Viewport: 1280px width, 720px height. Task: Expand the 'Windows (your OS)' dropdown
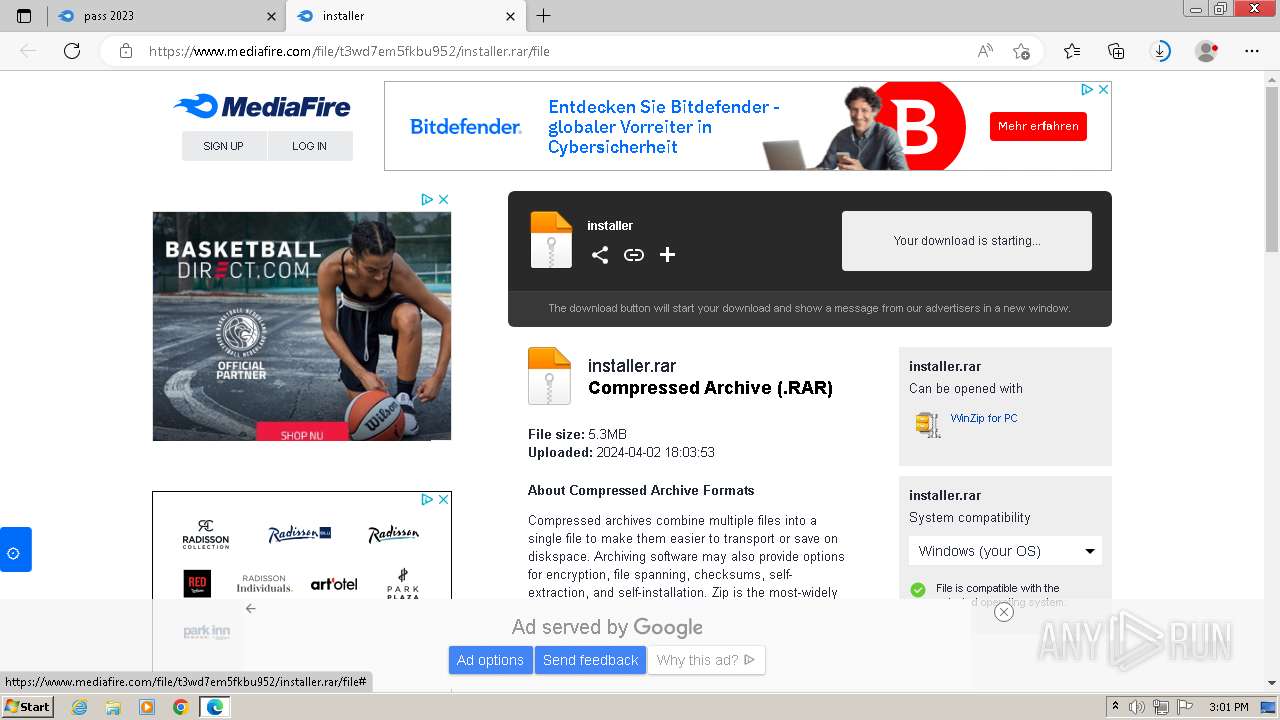(x=1005, y=551)
